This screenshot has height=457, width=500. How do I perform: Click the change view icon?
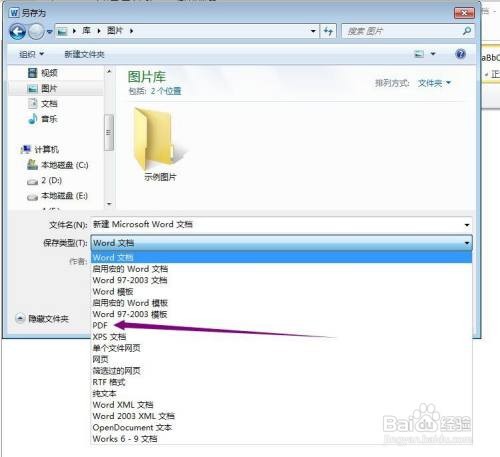coord(419,54)
